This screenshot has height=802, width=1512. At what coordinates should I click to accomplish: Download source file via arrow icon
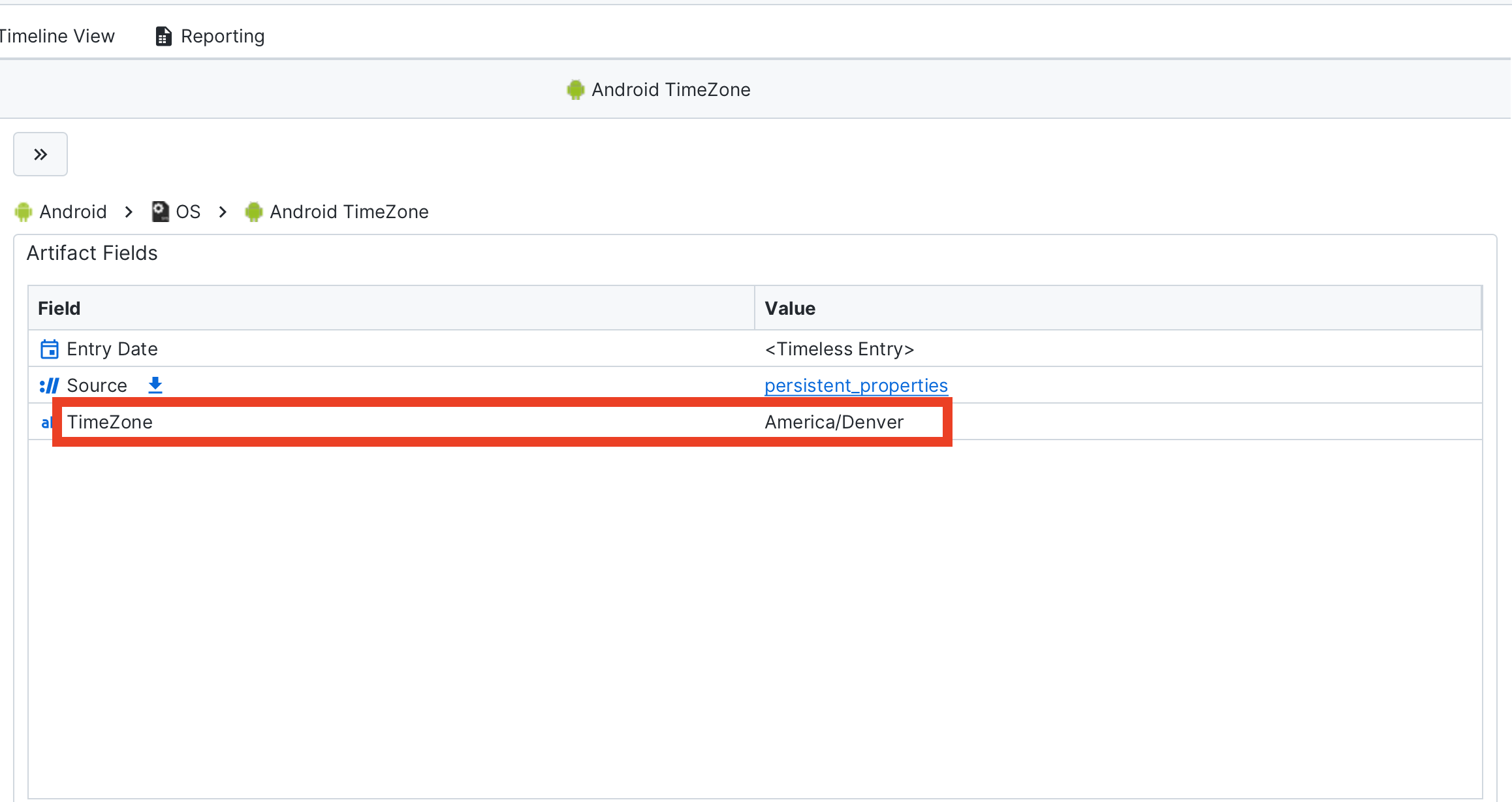click(155, 385)
